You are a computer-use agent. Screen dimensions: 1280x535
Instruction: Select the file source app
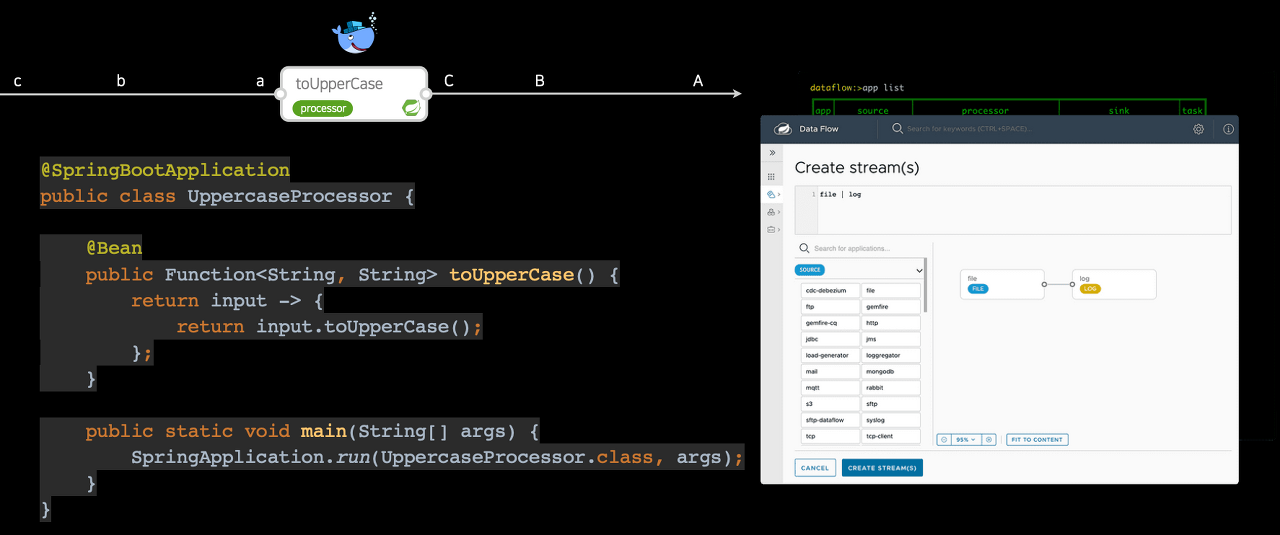click(891, 291)
